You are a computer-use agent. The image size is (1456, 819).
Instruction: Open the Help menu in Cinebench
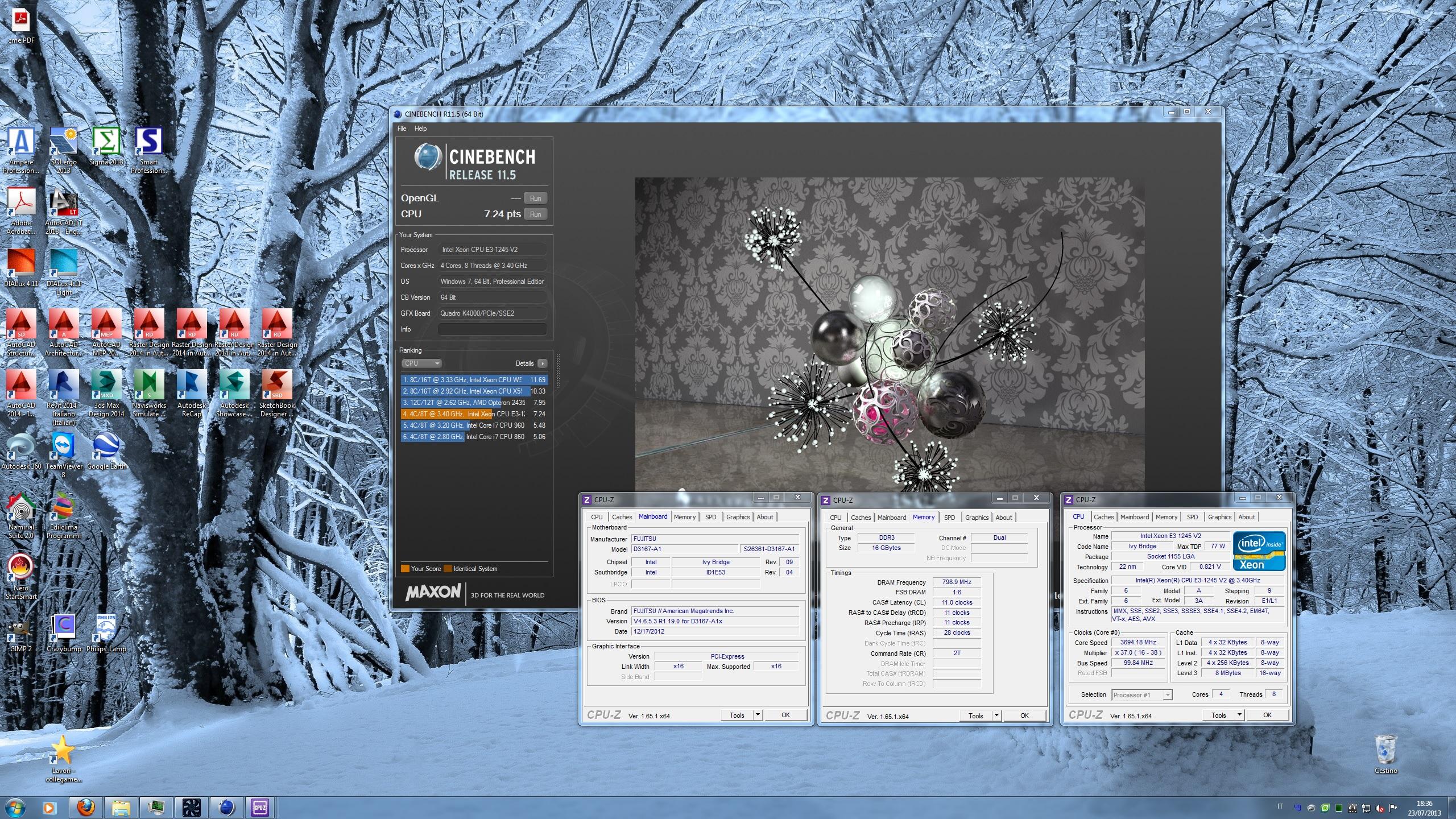click(x=420, y=129)
